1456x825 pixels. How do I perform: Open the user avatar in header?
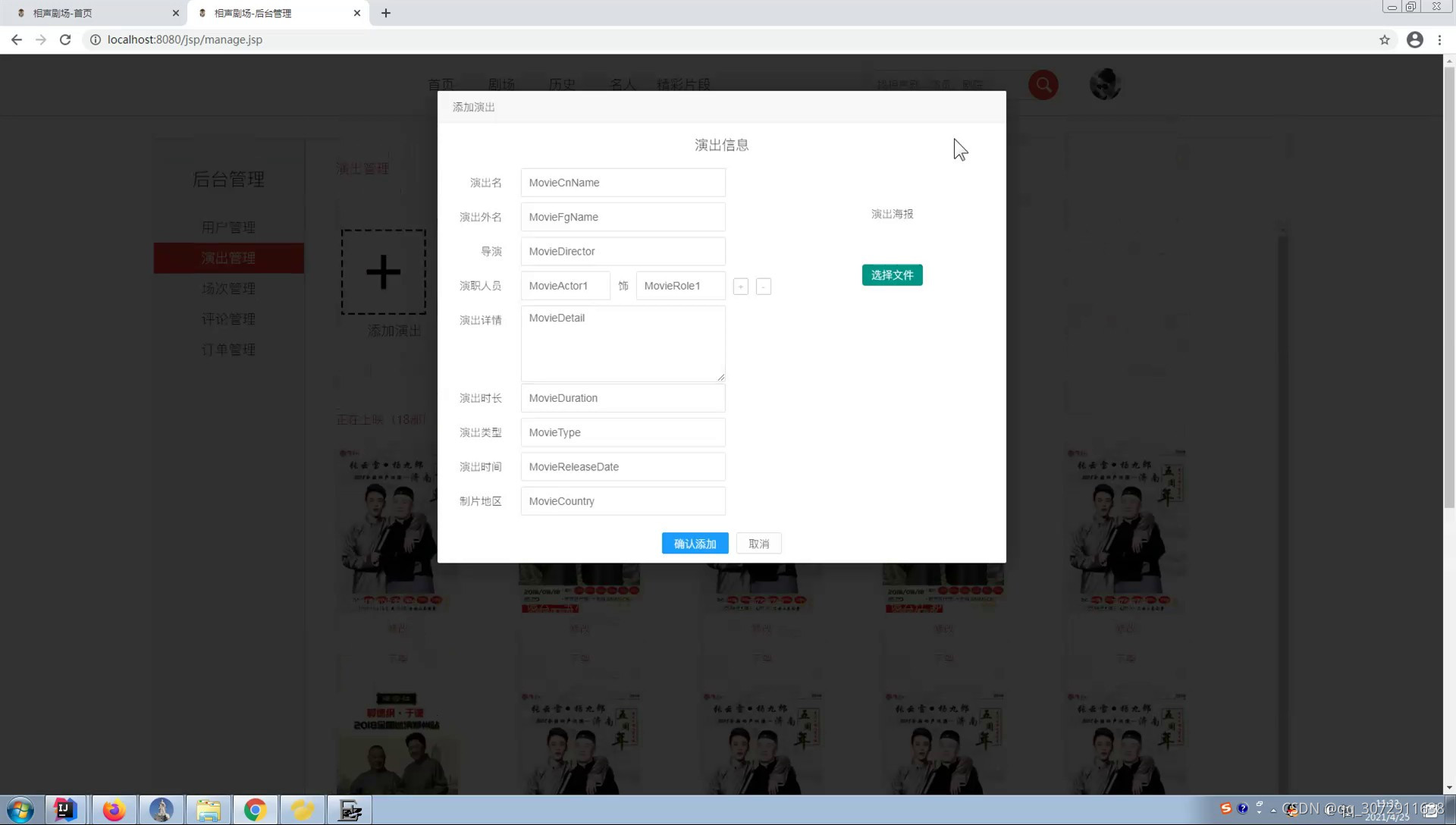1105,84
